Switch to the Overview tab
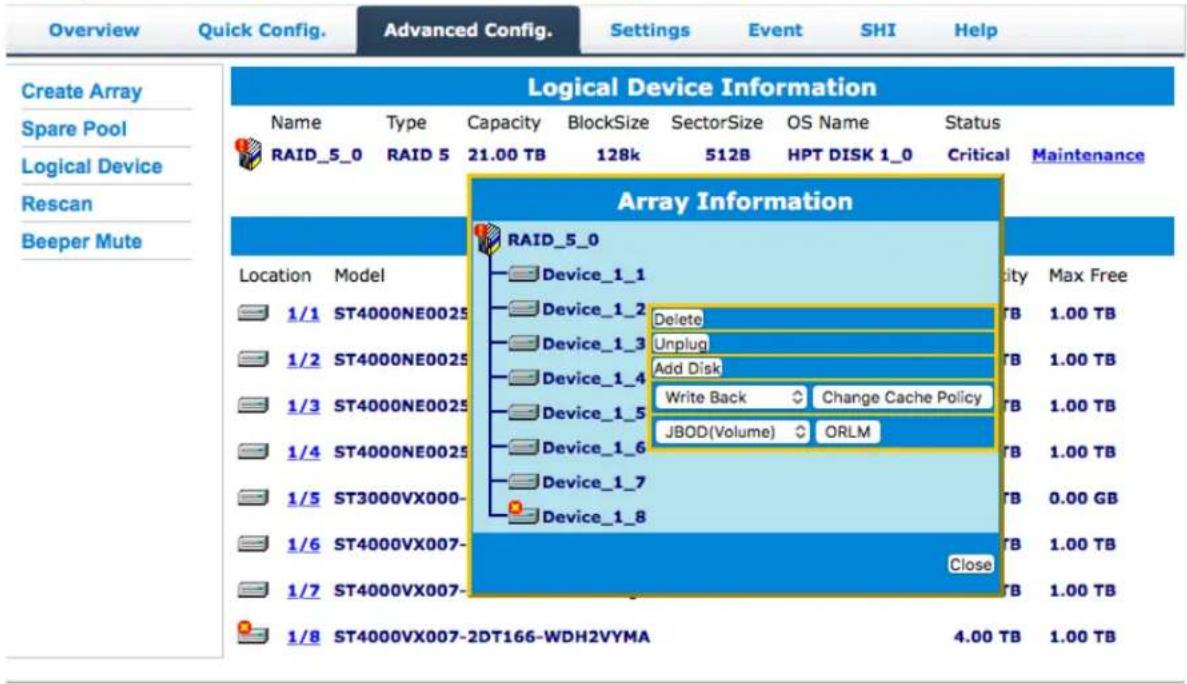The image size is (1187, 684). [x=94, y=30]
